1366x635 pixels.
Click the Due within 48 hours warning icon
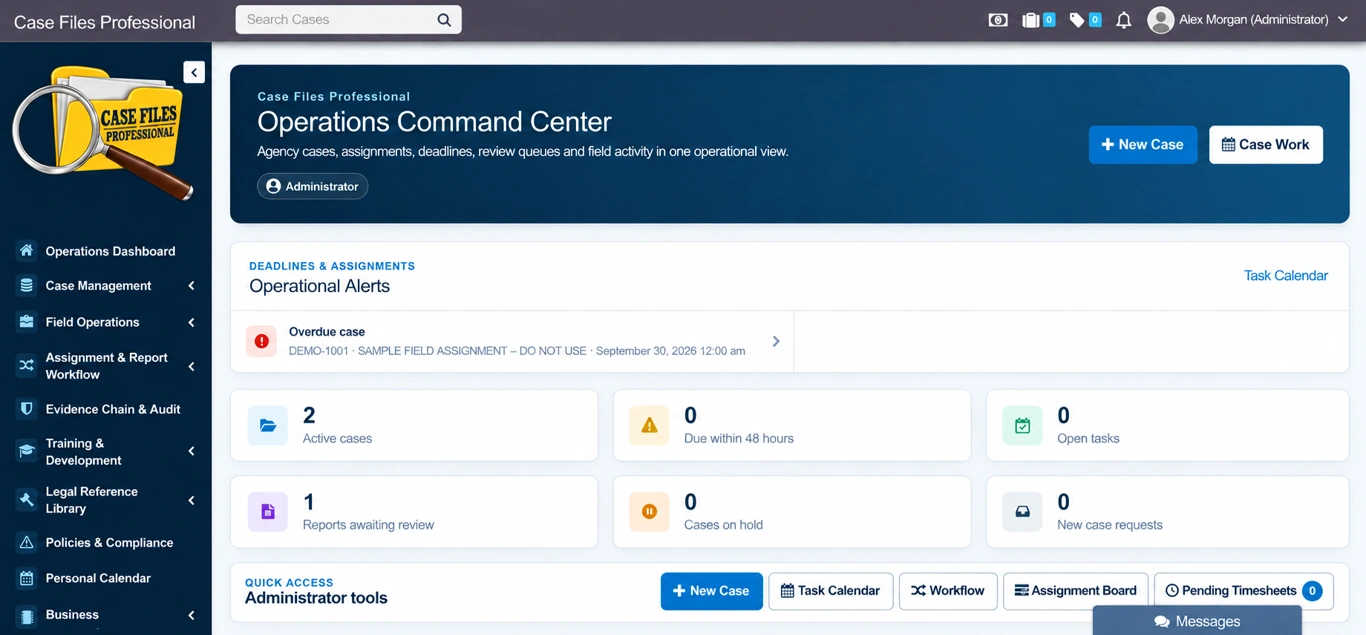649,426
